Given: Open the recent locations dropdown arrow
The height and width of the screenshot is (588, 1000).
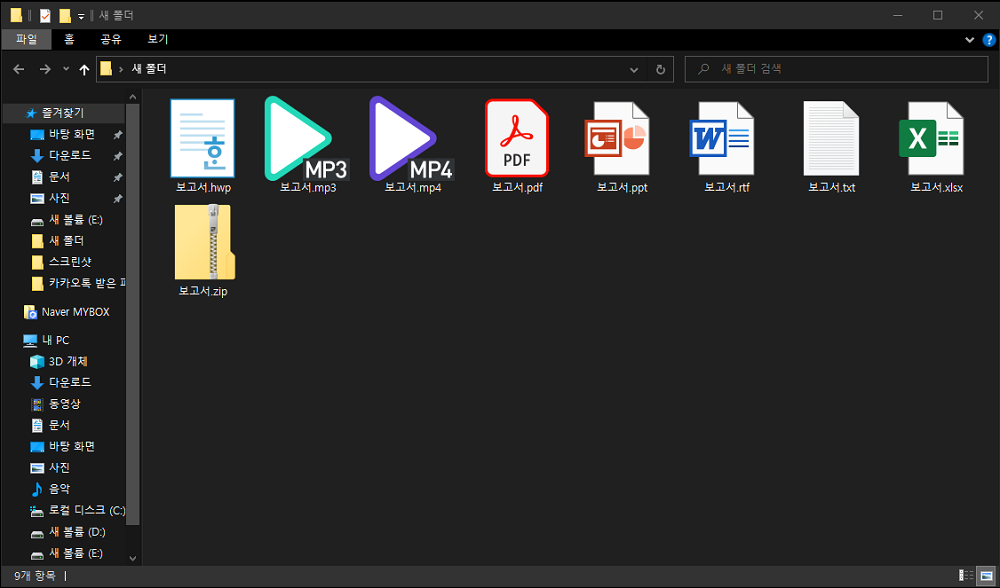Looking at the screenshot, I should click(x=66, y=69).
